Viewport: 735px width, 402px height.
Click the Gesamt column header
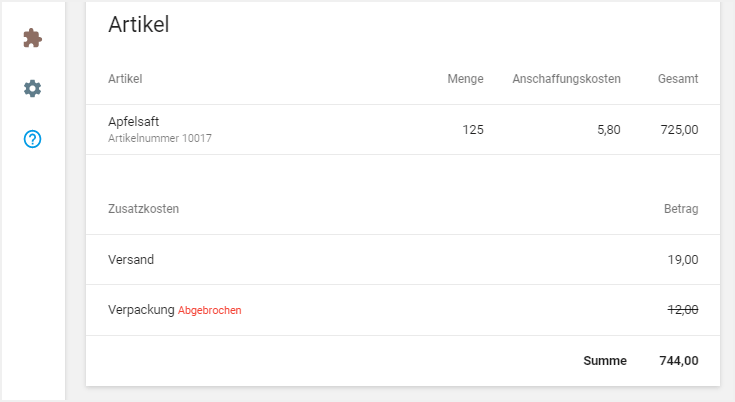coord(678,79)
